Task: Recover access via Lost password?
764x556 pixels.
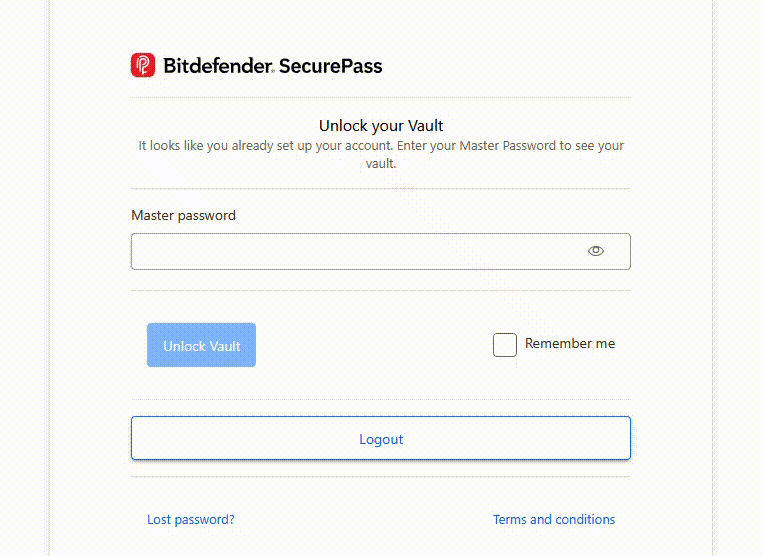Action: (191, 519)
